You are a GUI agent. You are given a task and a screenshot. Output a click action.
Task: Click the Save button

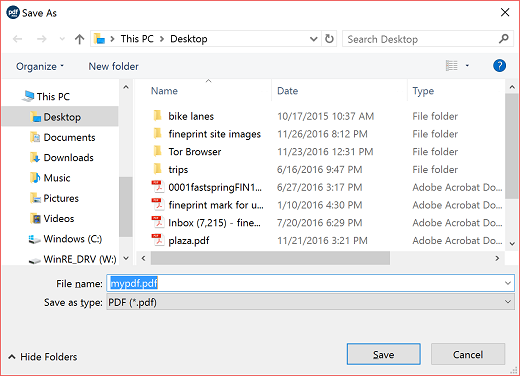383,354
